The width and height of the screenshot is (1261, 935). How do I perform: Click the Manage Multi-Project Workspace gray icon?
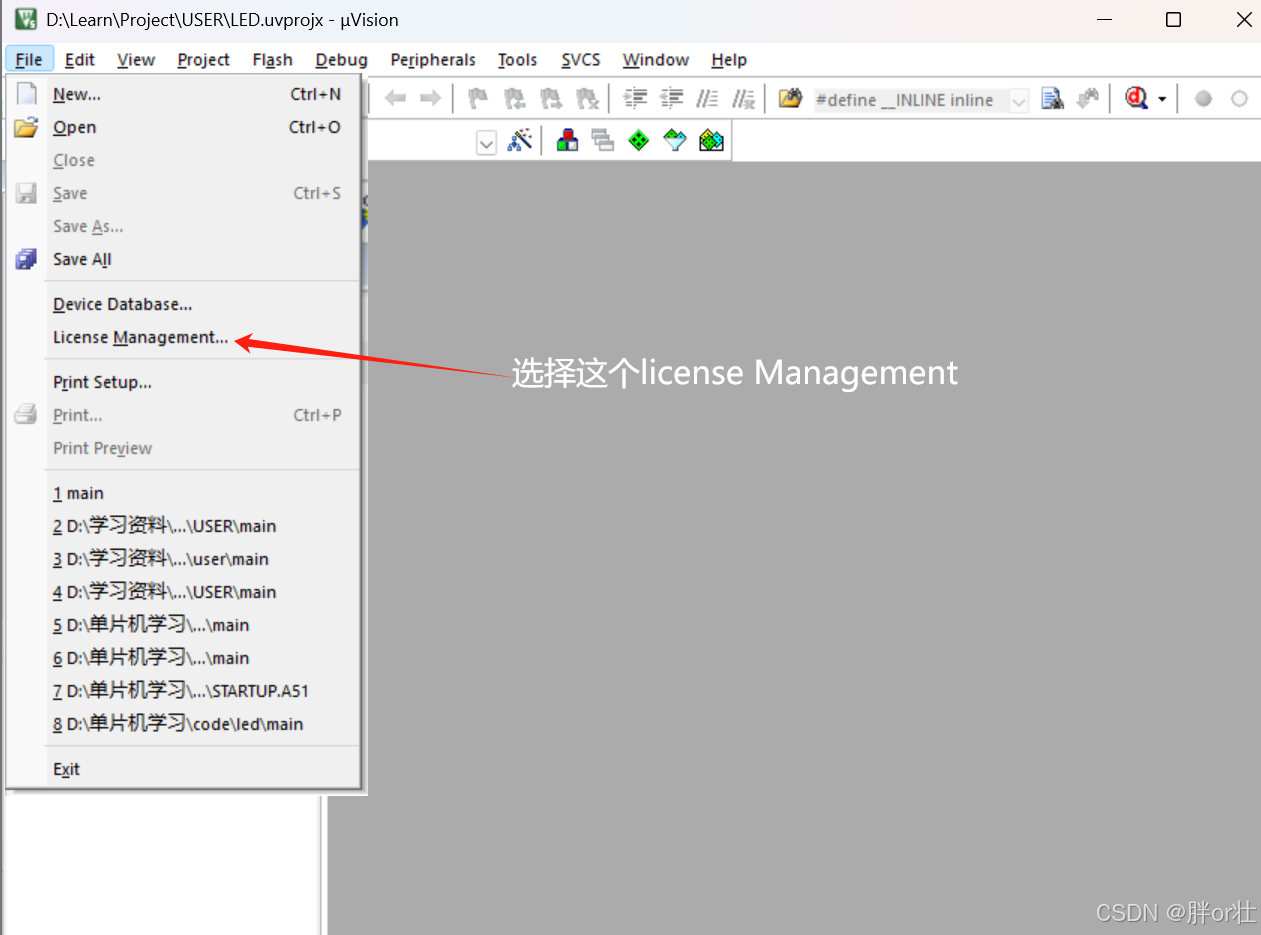point(603,141)
